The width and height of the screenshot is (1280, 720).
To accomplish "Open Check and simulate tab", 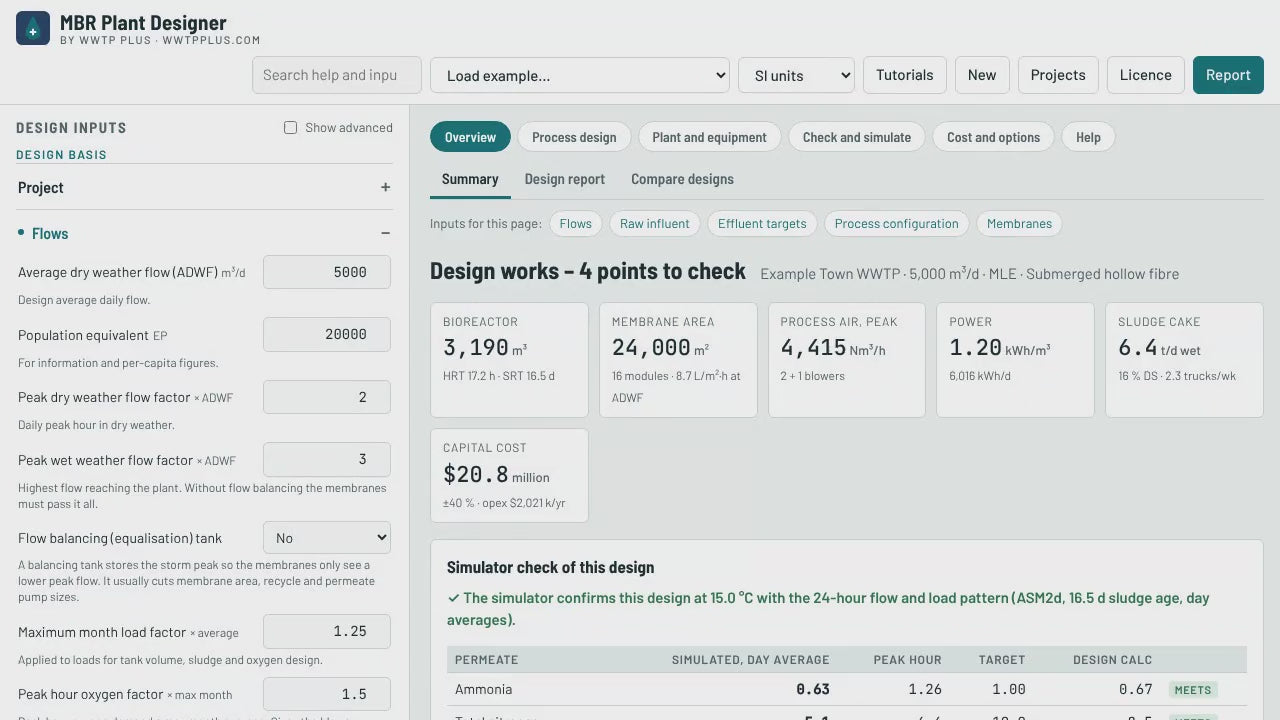I will pos(857,137).
